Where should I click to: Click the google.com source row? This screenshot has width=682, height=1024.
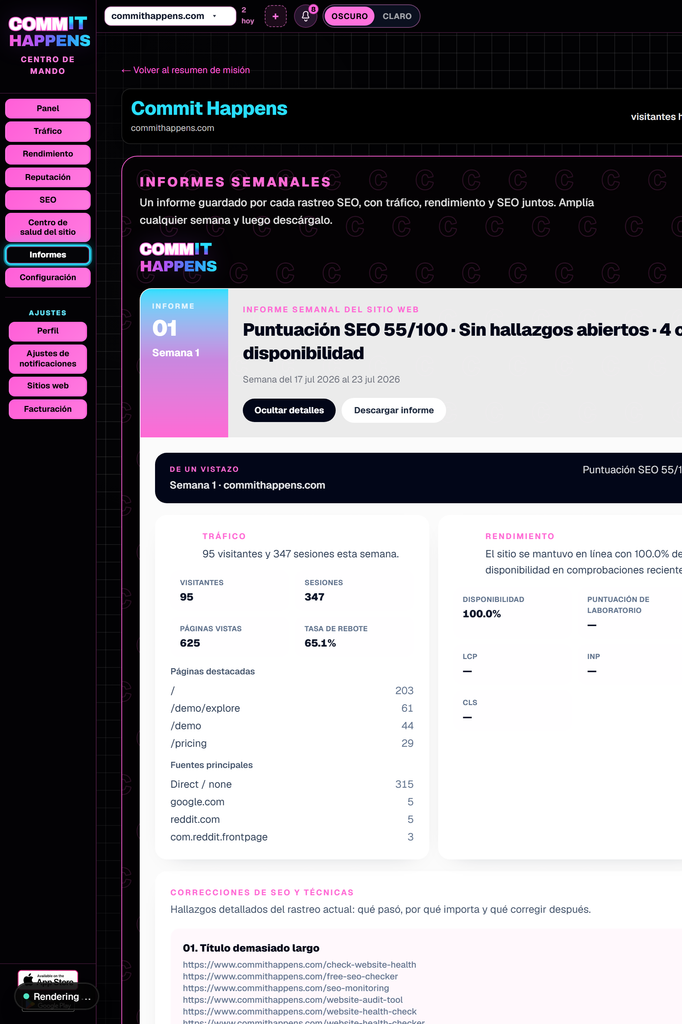pos(292,802)
